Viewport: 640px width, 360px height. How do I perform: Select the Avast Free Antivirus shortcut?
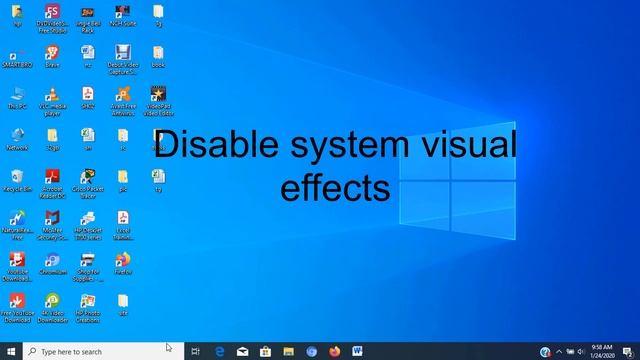pyautogui.click(x=123, y=102)
